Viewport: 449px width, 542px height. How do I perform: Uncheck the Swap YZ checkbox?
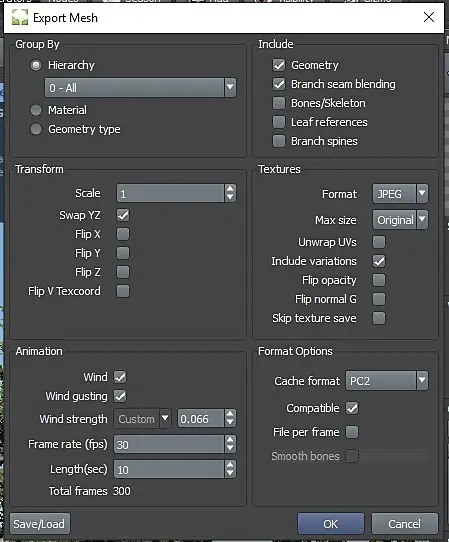click(123, 215)
